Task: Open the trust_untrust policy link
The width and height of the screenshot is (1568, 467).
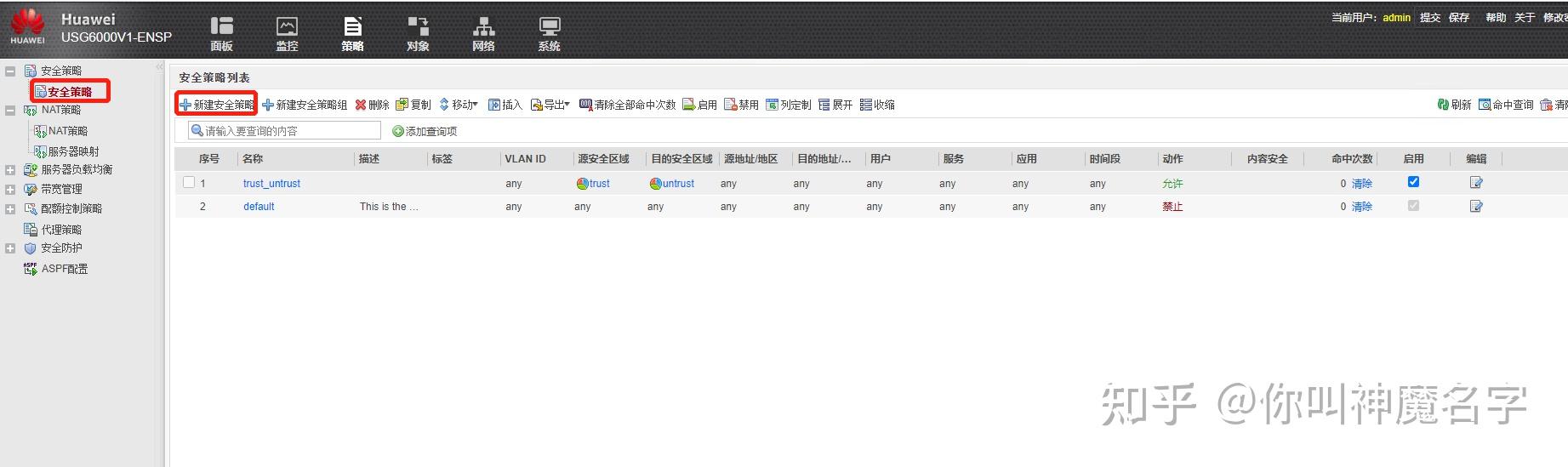Action: [x=271, y=184]
